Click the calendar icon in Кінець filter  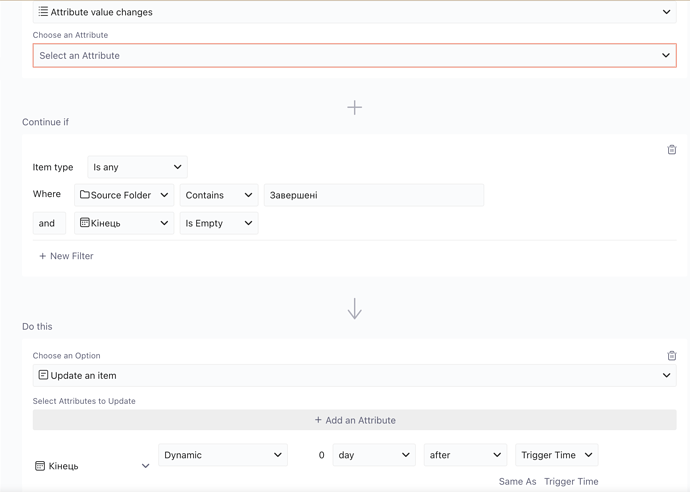[x=85, y=223]
